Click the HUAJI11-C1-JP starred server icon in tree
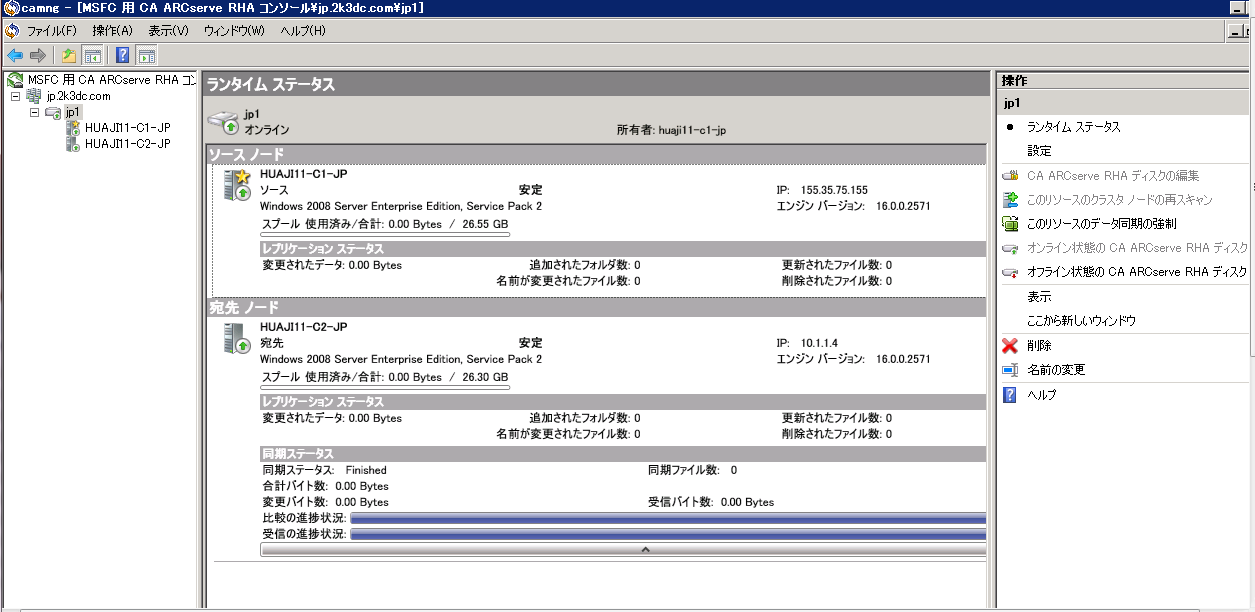The height and width of the screenshot is (612, 1255). coord(73,127)
